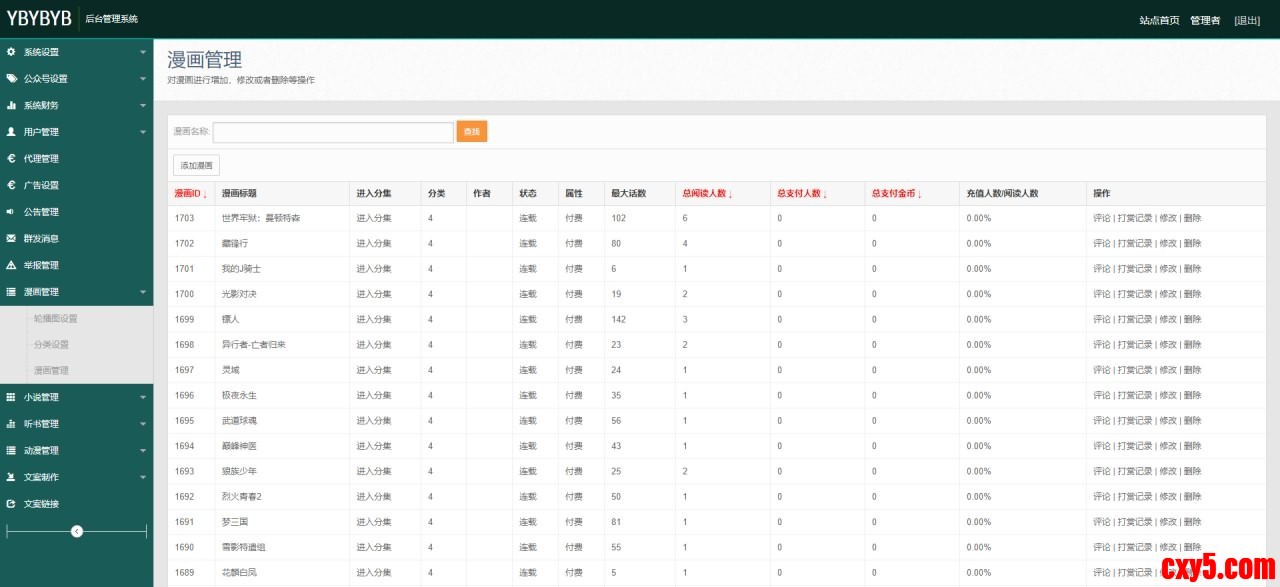Click the person icon beside 用户管理
1280x587 pixels.
(x=11, y=132)
